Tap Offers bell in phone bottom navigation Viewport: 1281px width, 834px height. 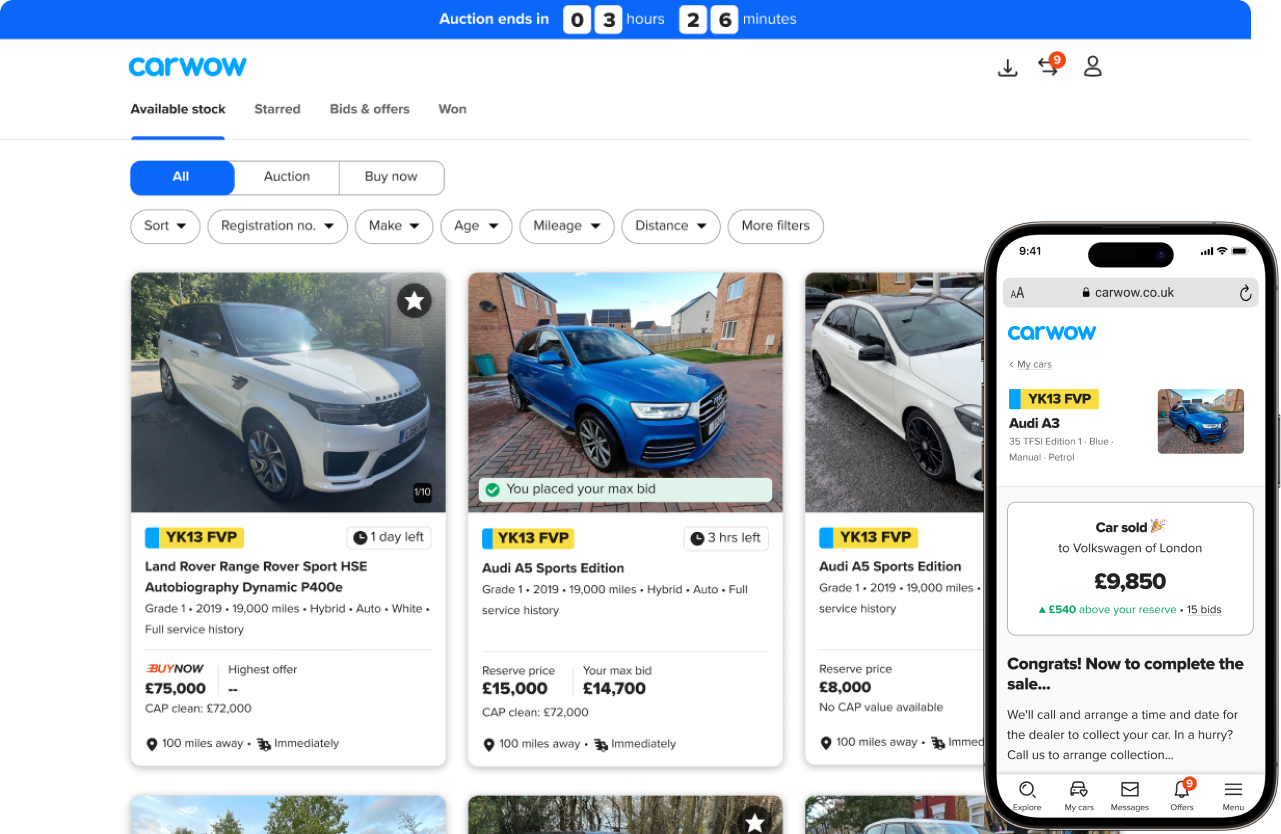(1182, 796)
